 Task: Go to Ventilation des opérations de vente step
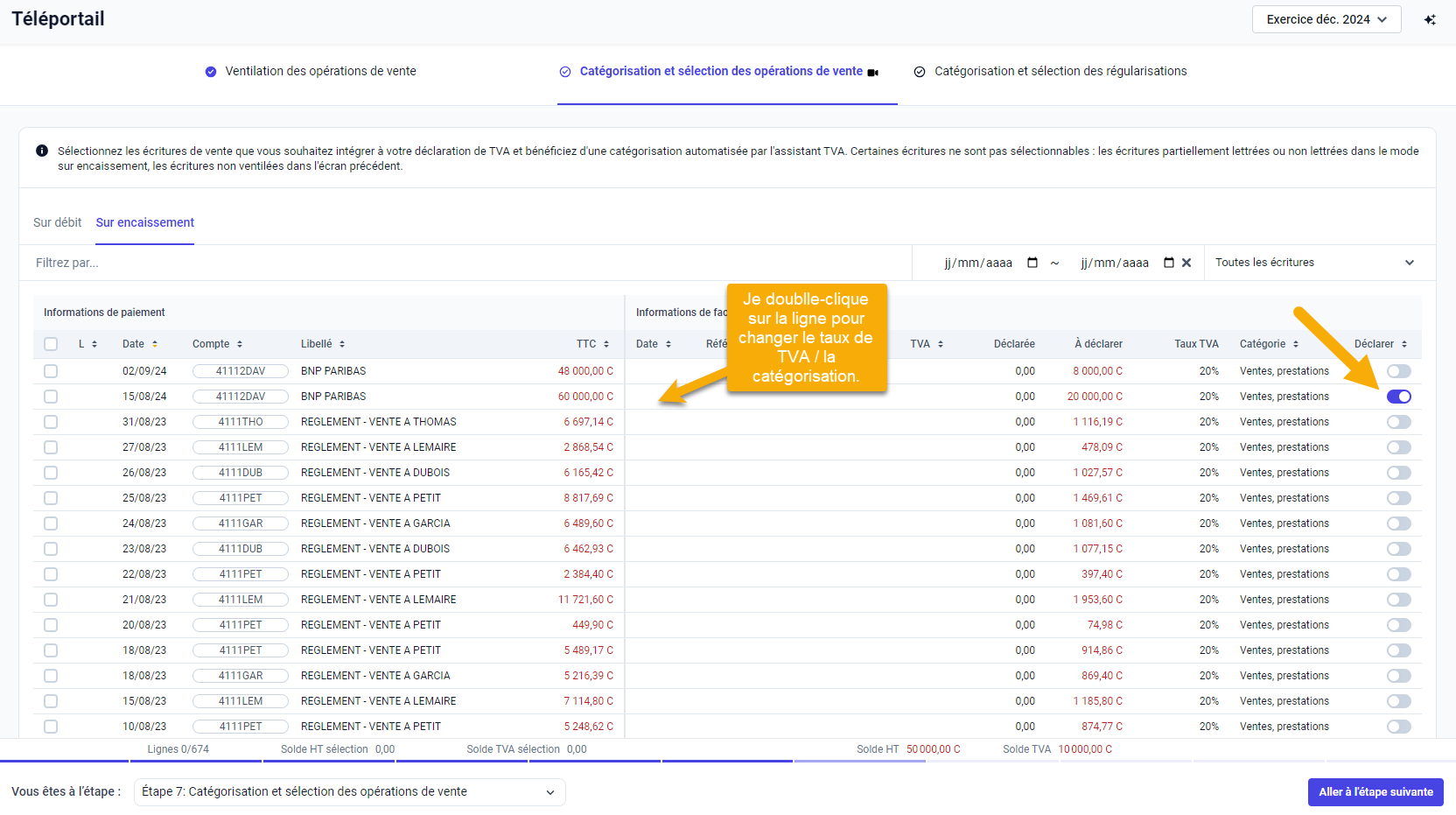coord(320,72)
